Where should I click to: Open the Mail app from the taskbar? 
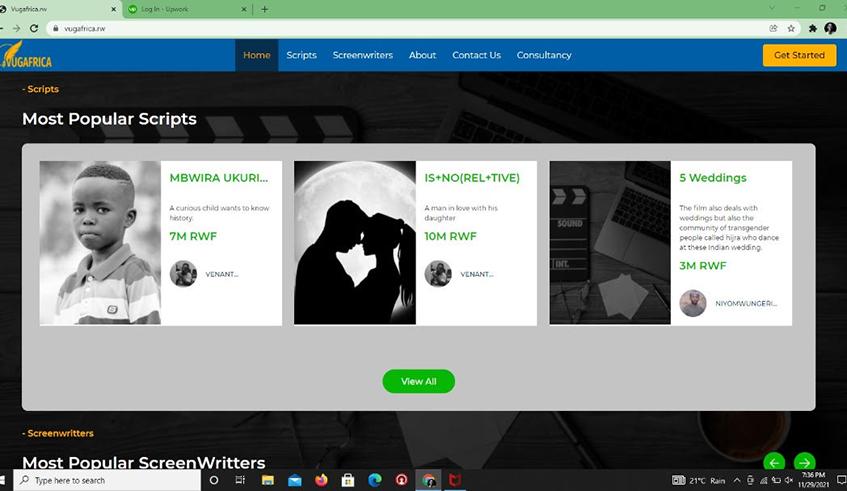[x=294, y=480]
